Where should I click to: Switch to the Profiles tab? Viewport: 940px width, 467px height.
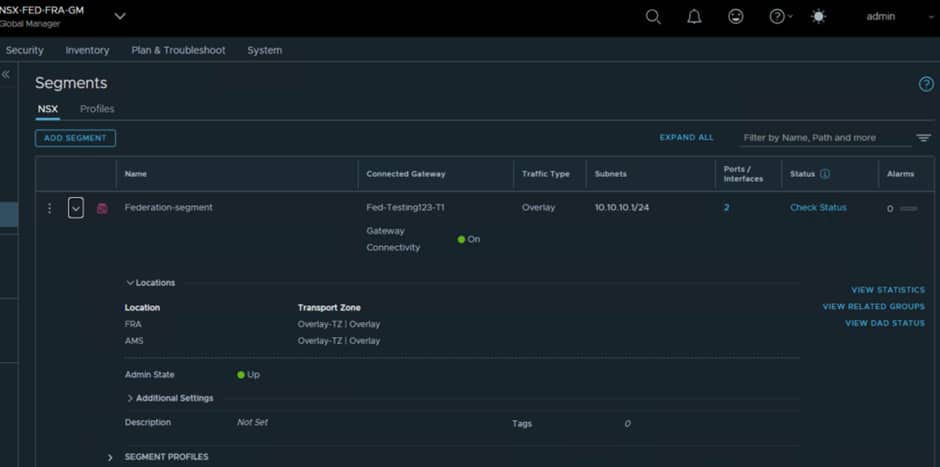click(97, 109)
